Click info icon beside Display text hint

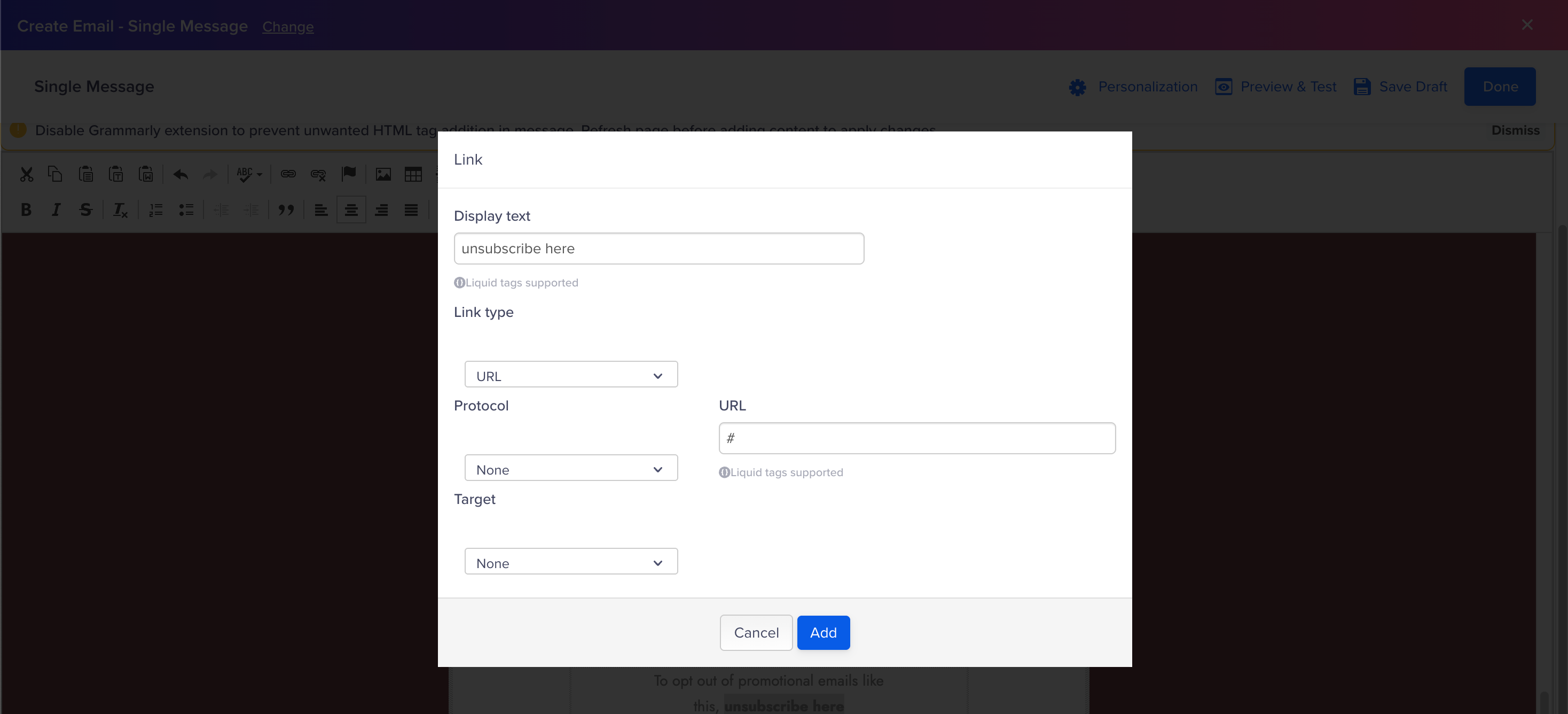tap(460, 283)
